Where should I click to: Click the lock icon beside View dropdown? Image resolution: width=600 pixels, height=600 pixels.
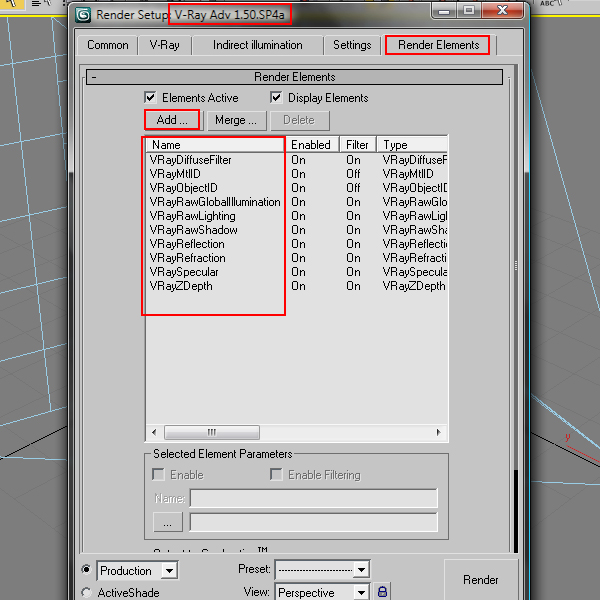point(382,592)
